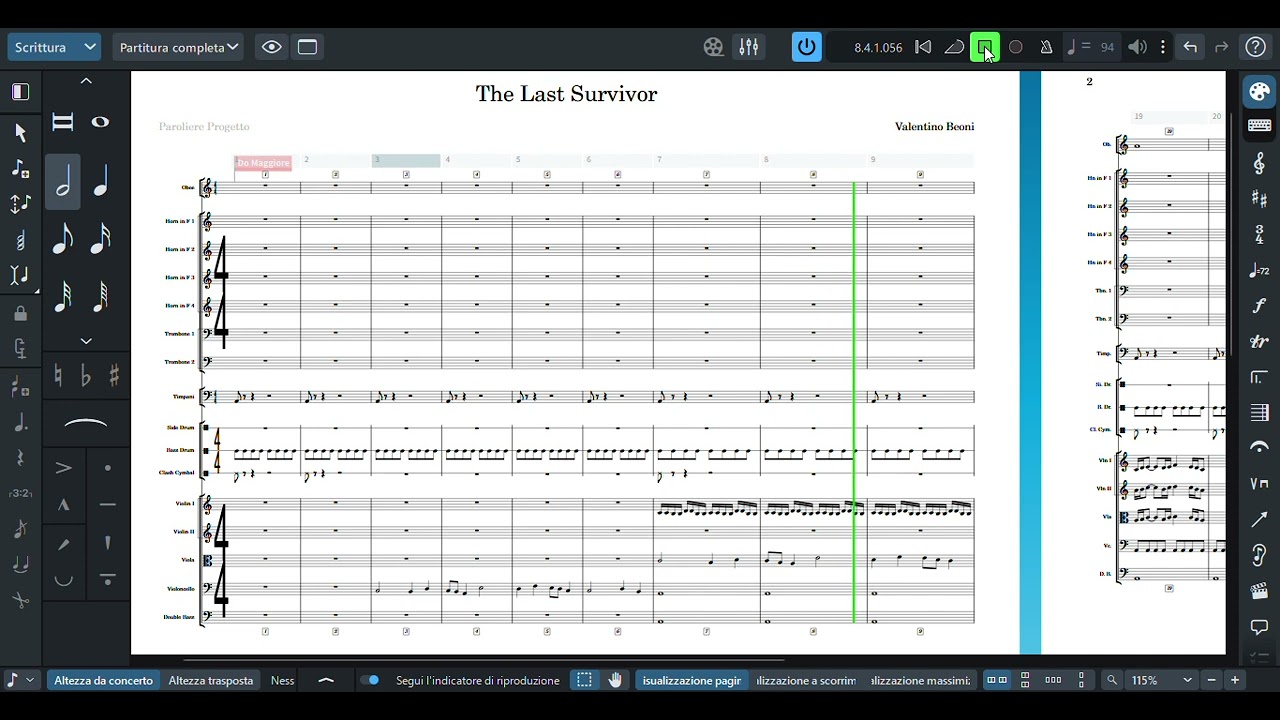Image resolution: width=1280 pixels, height=720 pixels.
Task: Apply the marcato articulation
Action: click(x=63, y=505)
